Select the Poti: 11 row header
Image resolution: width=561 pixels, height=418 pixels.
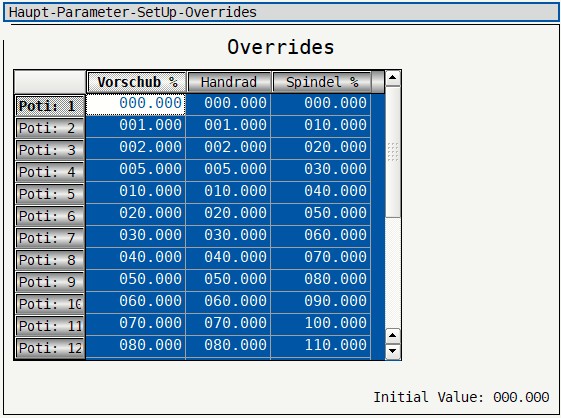coord(50,326)
